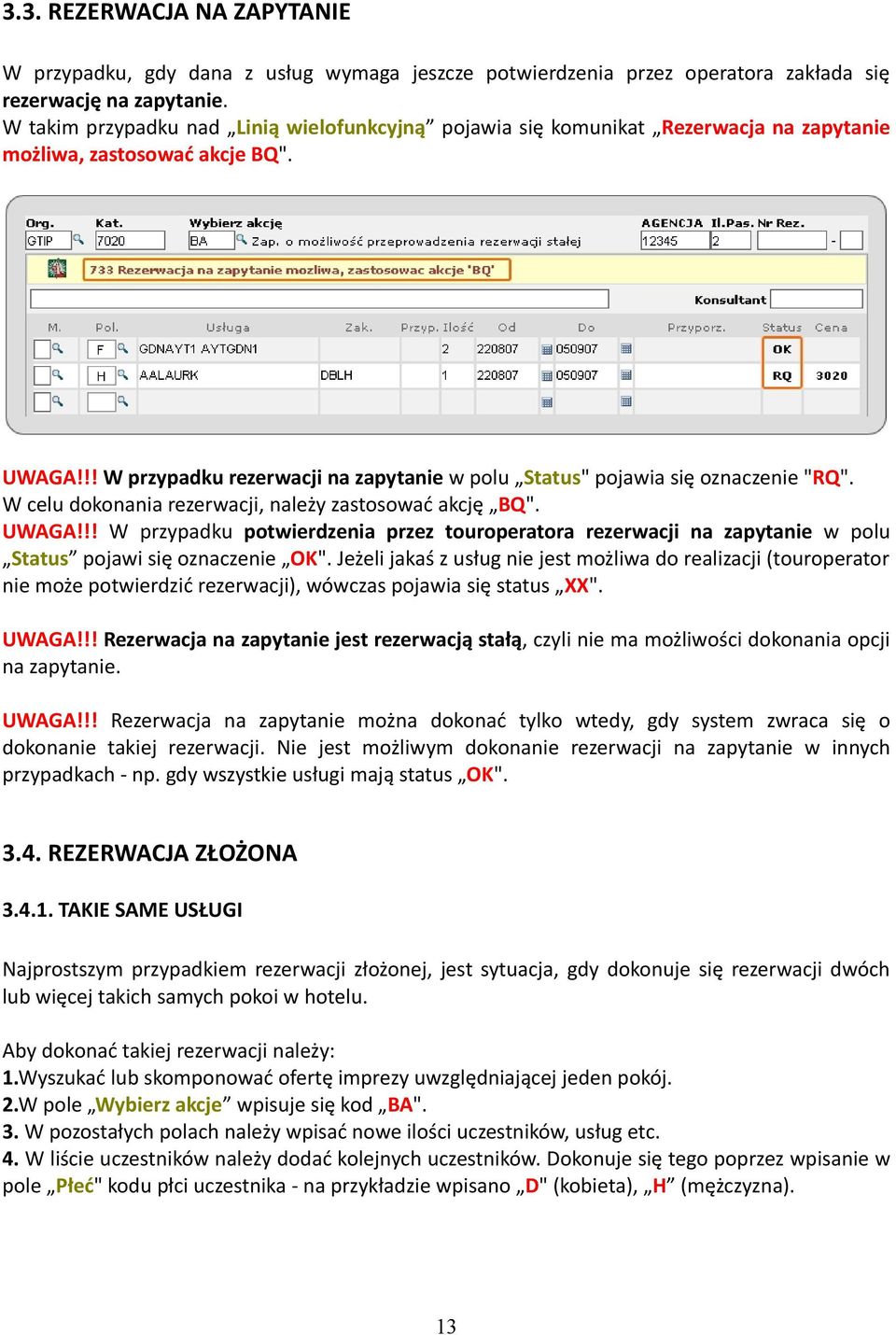Click Od date 220807 in GDNAYT1 row
Viewport: 896px width, 1335px height.
coord(497,349)
